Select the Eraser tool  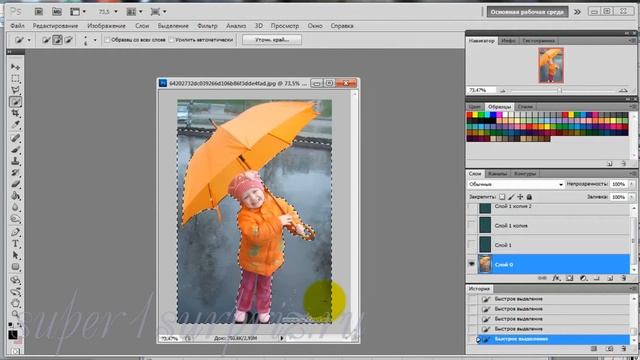15,184
